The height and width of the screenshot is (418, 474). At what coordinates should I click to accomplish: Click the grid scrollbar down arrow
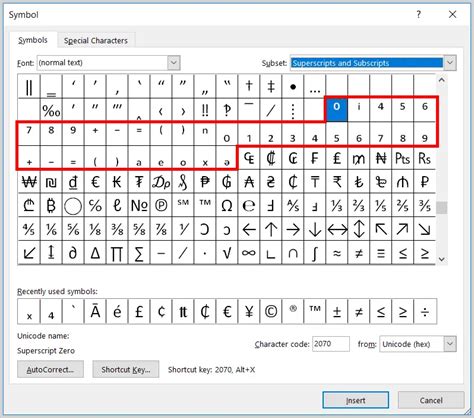coord(442,259)
